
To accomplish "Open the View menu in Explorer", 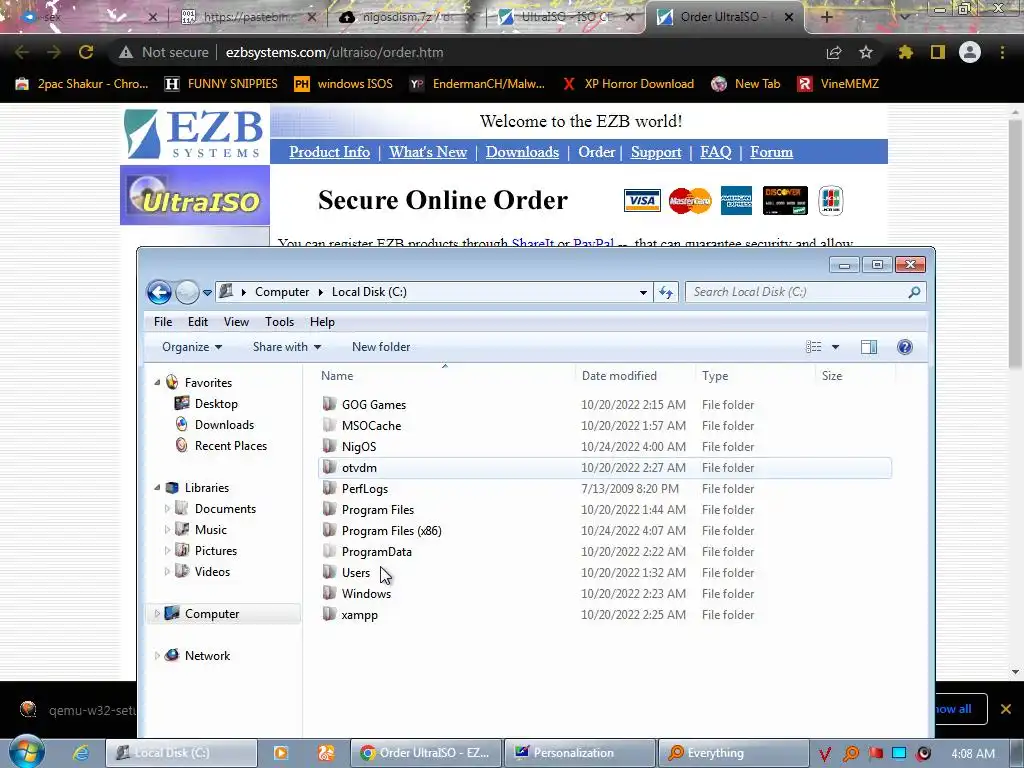I will click(236, 322).
